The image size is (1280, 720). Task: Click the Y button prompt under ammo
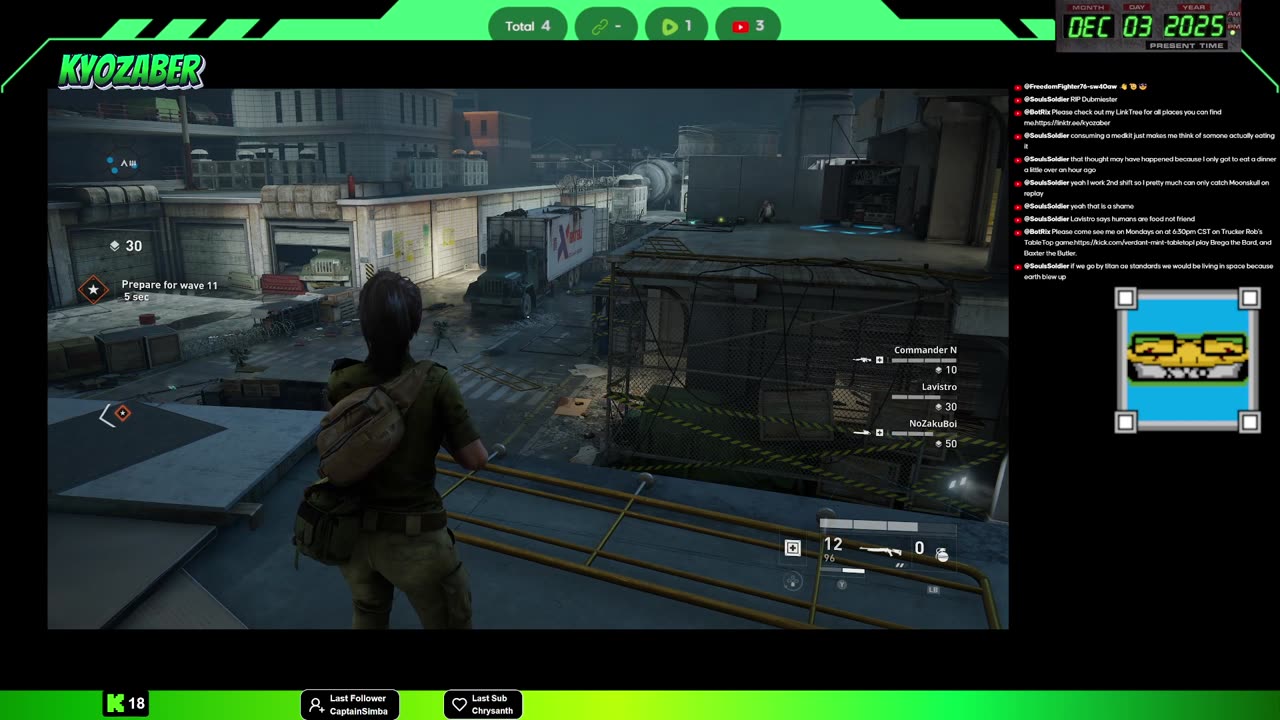coord(842,585)
